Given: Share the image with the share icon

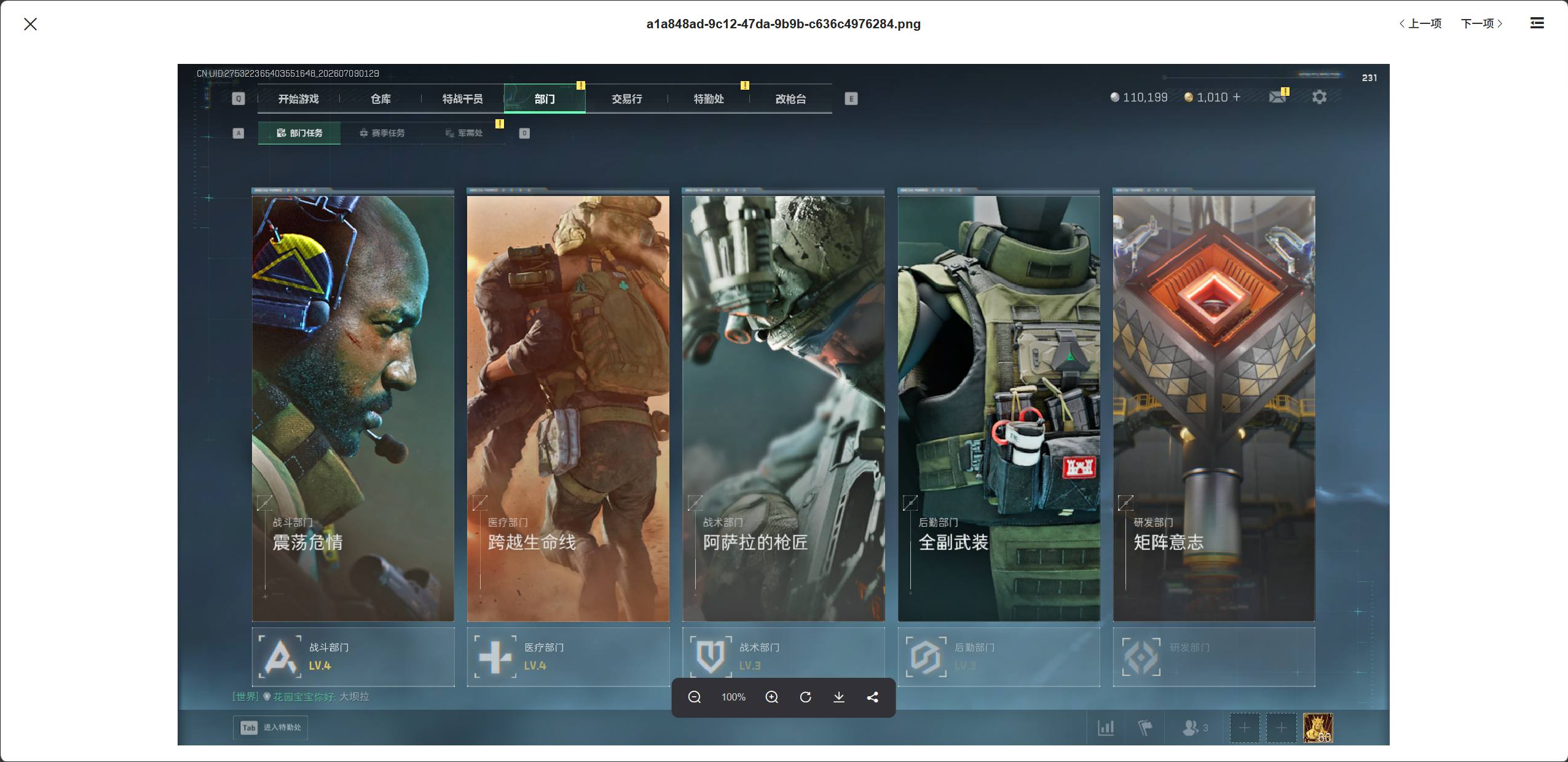Looking at the screenshot, I should click(872, 697).
